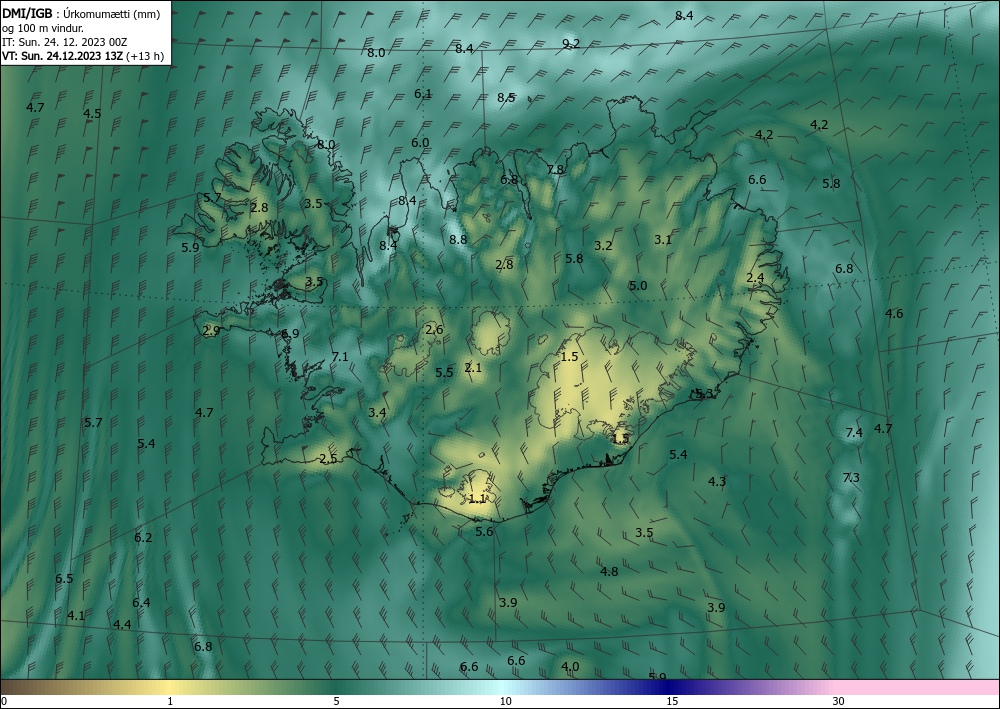
Task: Click the 6.0 value label
Action: click(420, 143)
